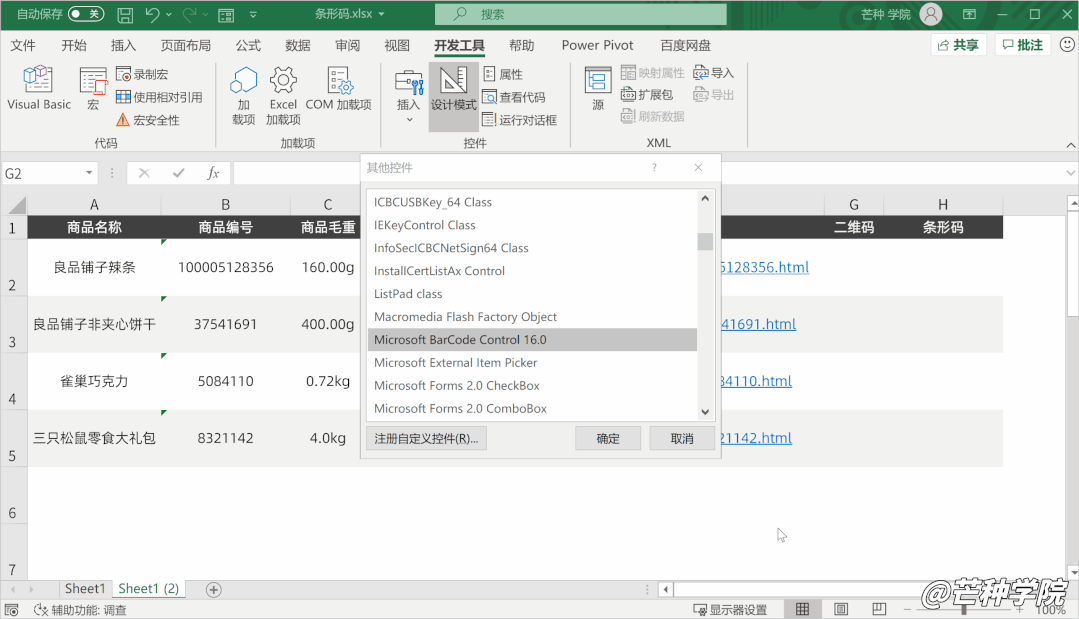
Task: Click the 属性 properties button
Action: click(x=503, y=74)
